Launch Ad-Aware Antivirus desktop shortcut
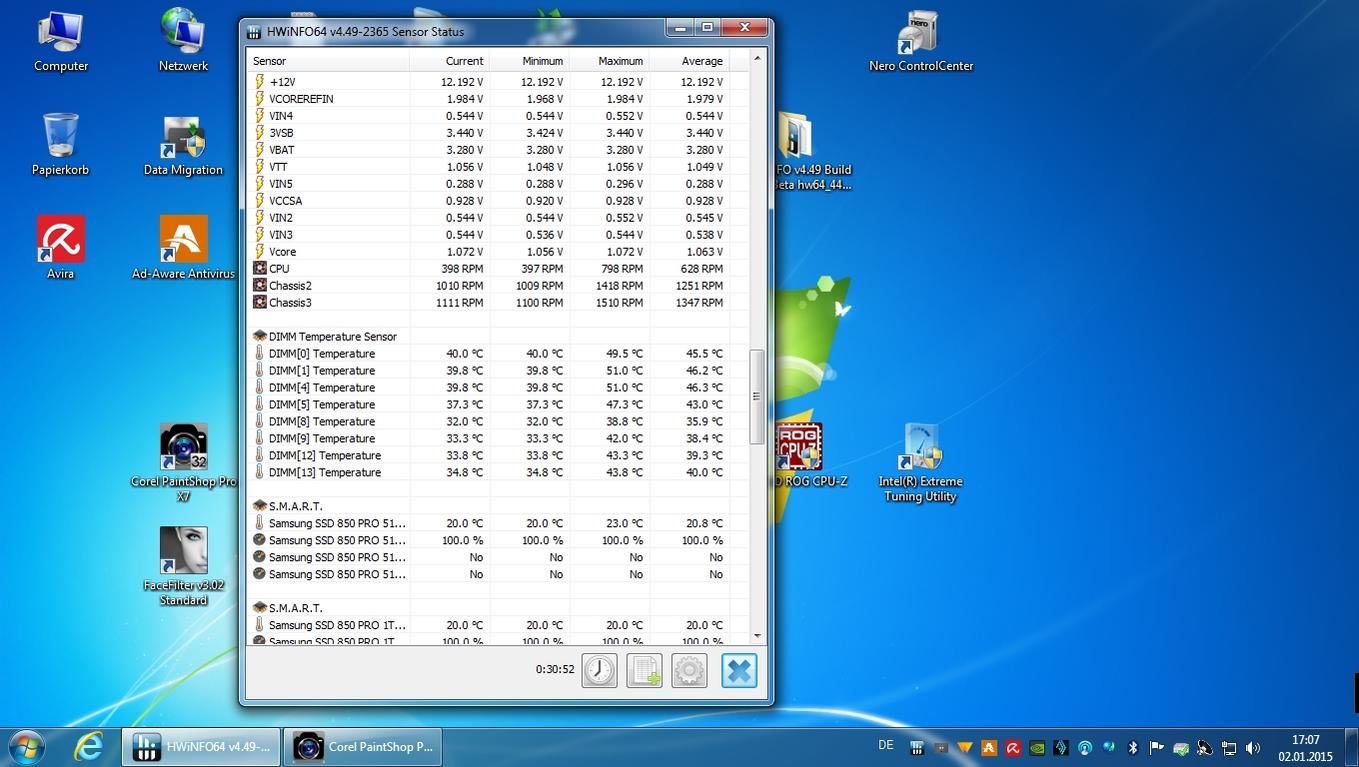Image resolution: width=1359 pixels, height=767 pixels. [x=184, y=248]
